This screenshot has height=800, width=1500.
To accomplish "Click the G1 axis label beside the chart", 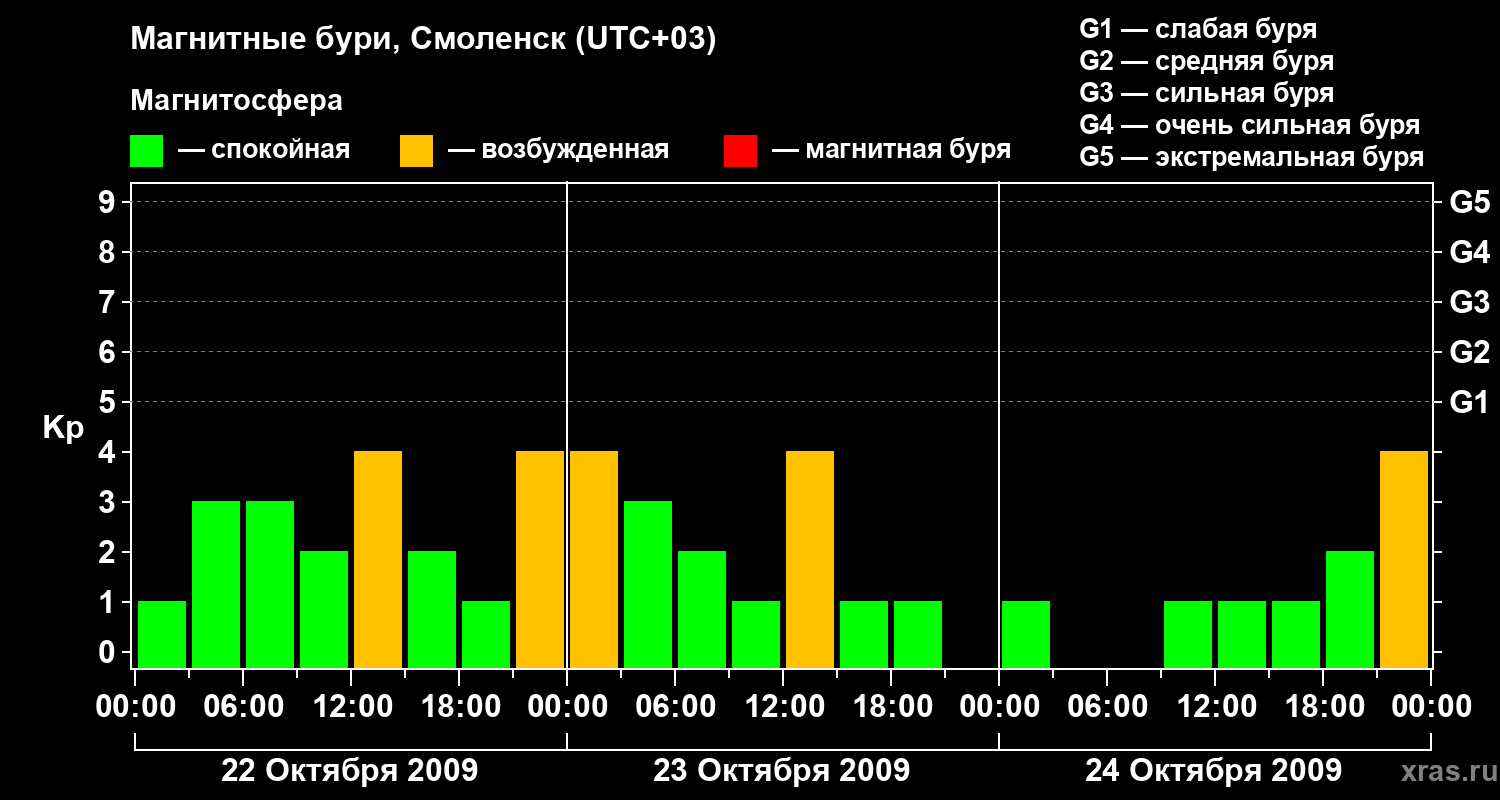I will (x=1470, y=402).
